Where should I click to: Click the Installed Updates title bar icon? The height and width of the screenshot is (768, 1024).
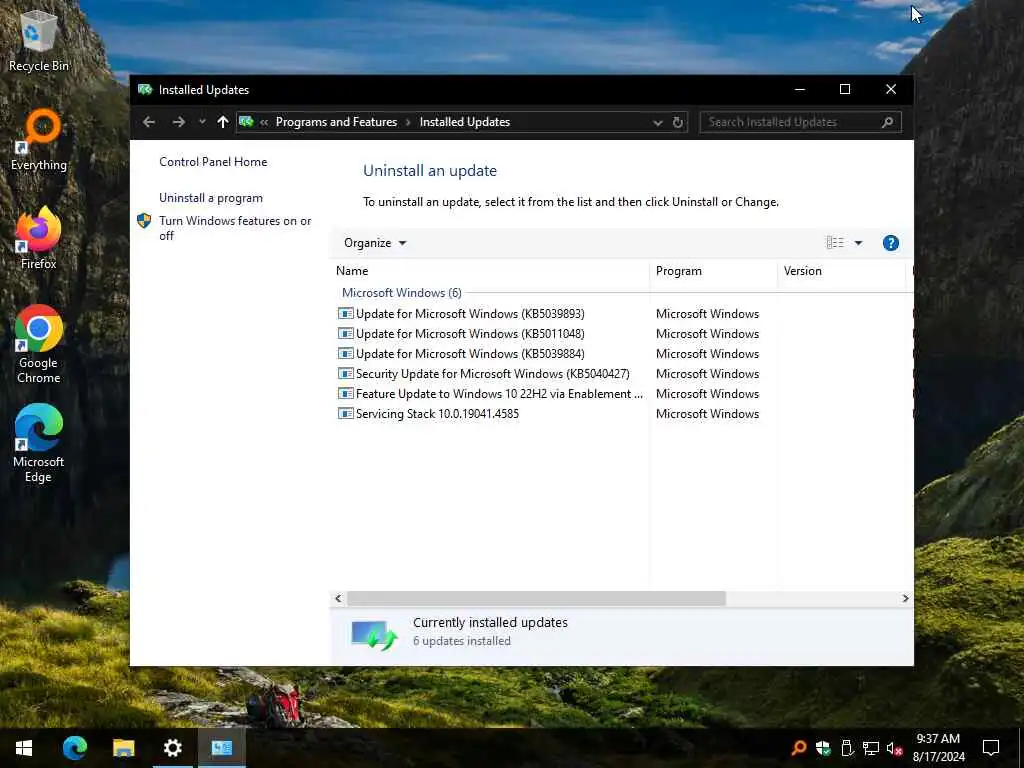(x=145, y=89)
